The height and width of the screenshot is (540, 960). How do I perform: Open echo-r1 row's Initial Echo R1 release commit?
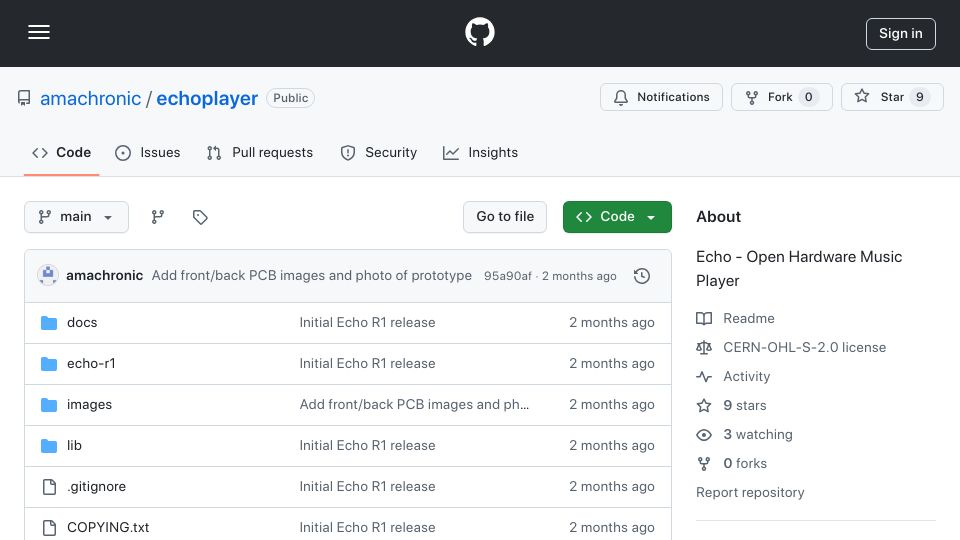[367, 364]
